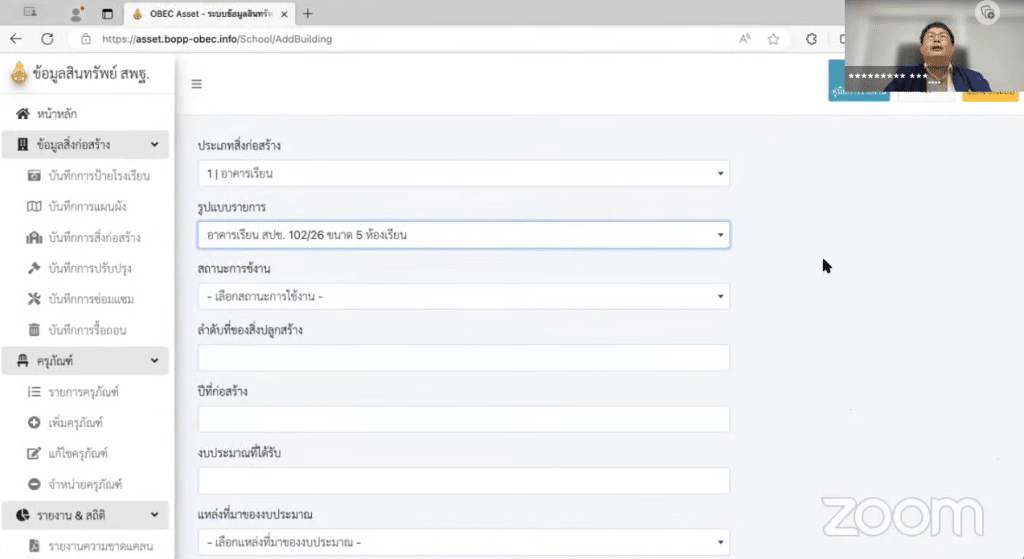This screenshot has width=1024, height=559.
Task: Open รายงานความขาดแคลน link
Action: [x=101, y=546]
